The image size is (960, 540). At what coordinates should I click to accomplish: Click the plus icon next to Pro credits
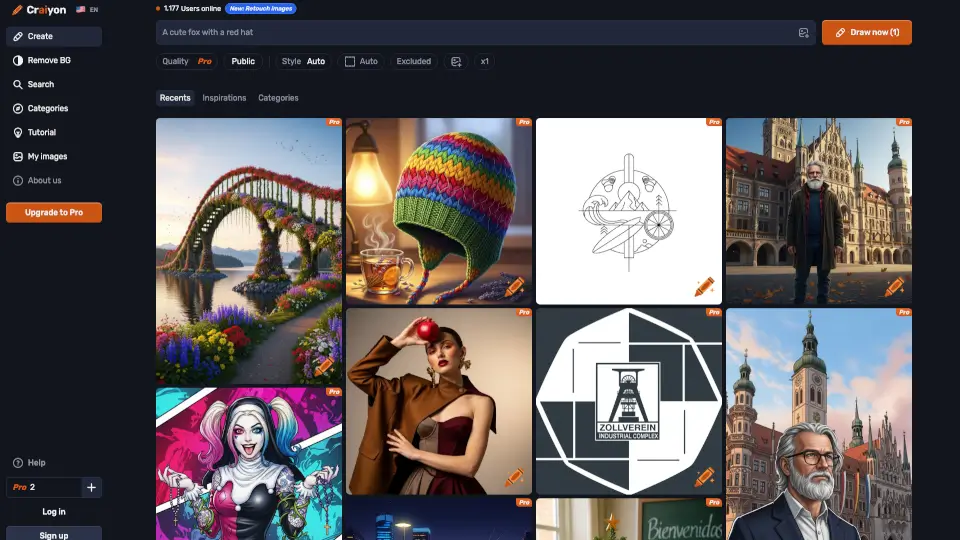click(91, 487)
